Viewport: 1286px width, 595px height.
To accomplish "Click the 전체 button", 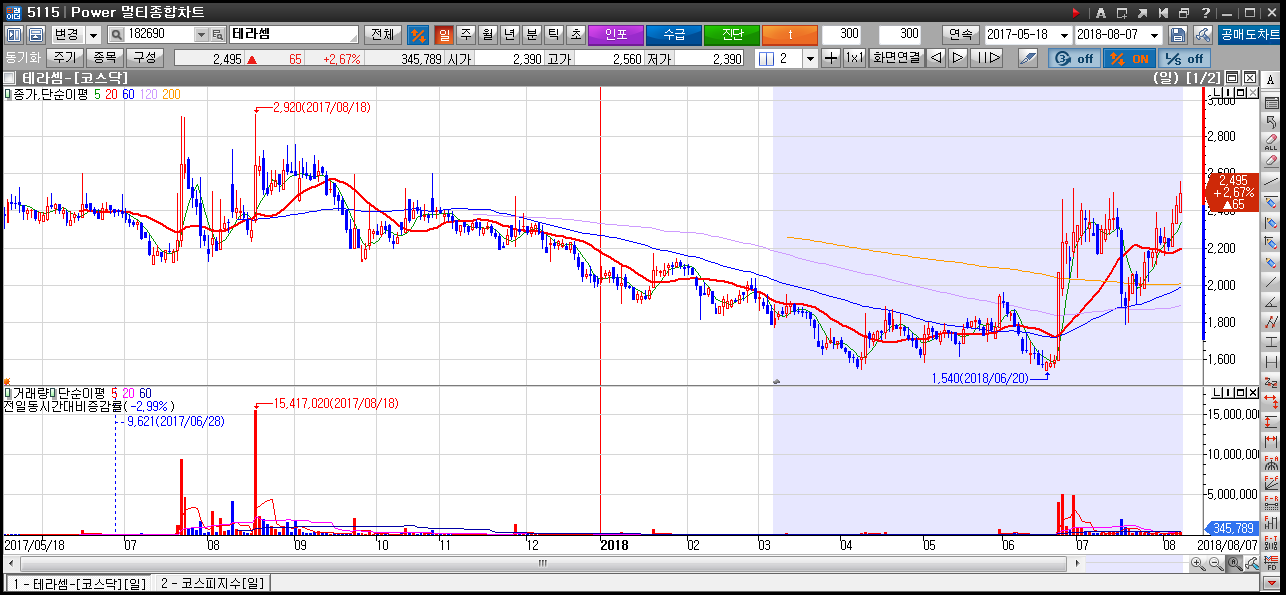I will click(383, 34).
